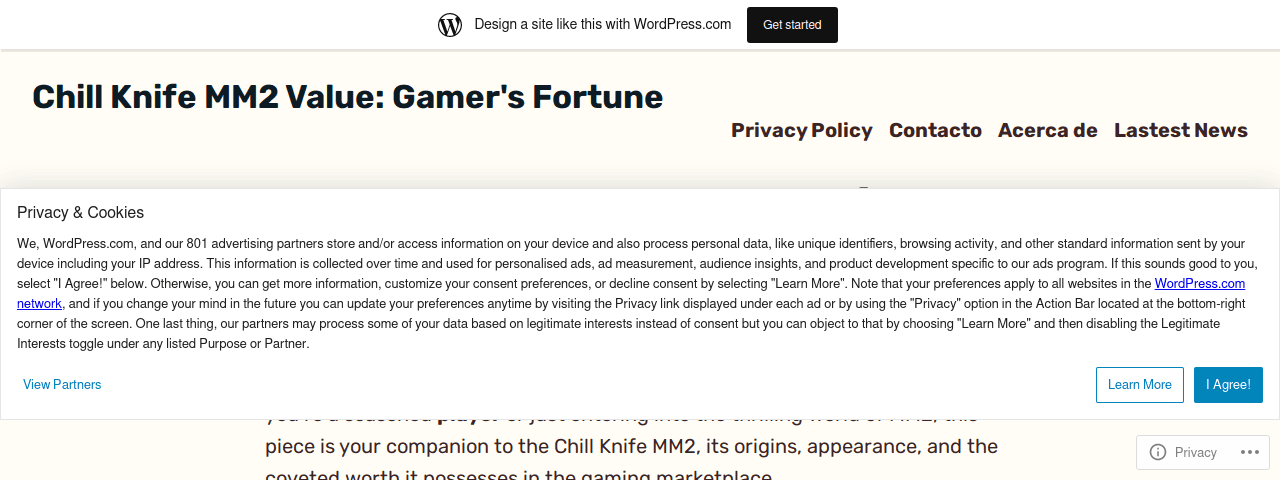The width and height of the screenshot is (1280, 480).
Task: Click the Get started button
Action: pos(792,25)
